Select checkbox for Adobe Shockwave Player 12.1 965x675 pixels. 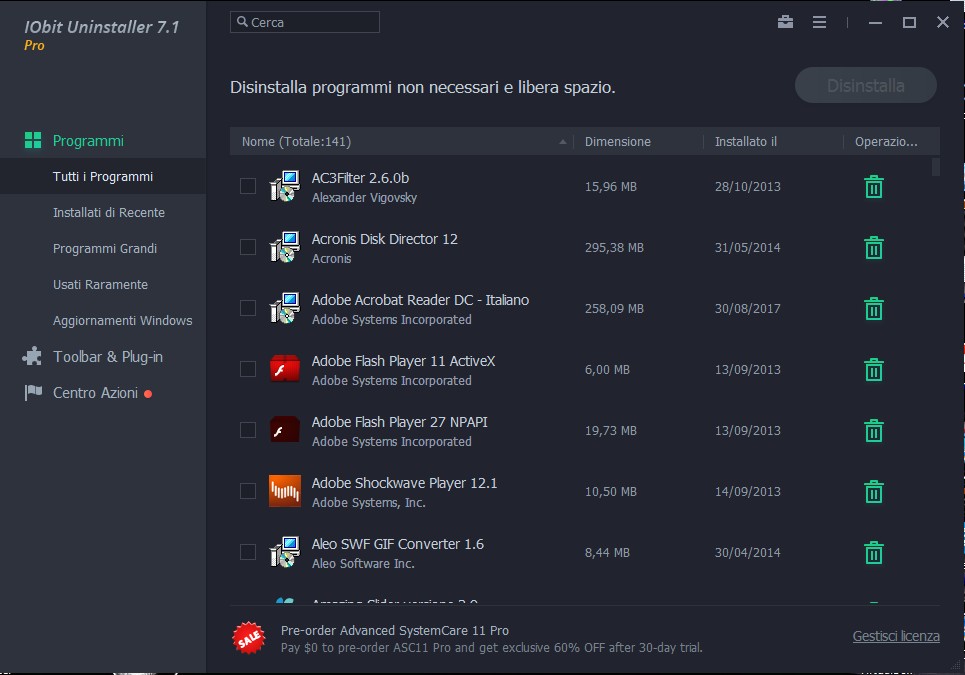[x=248, y=490]
